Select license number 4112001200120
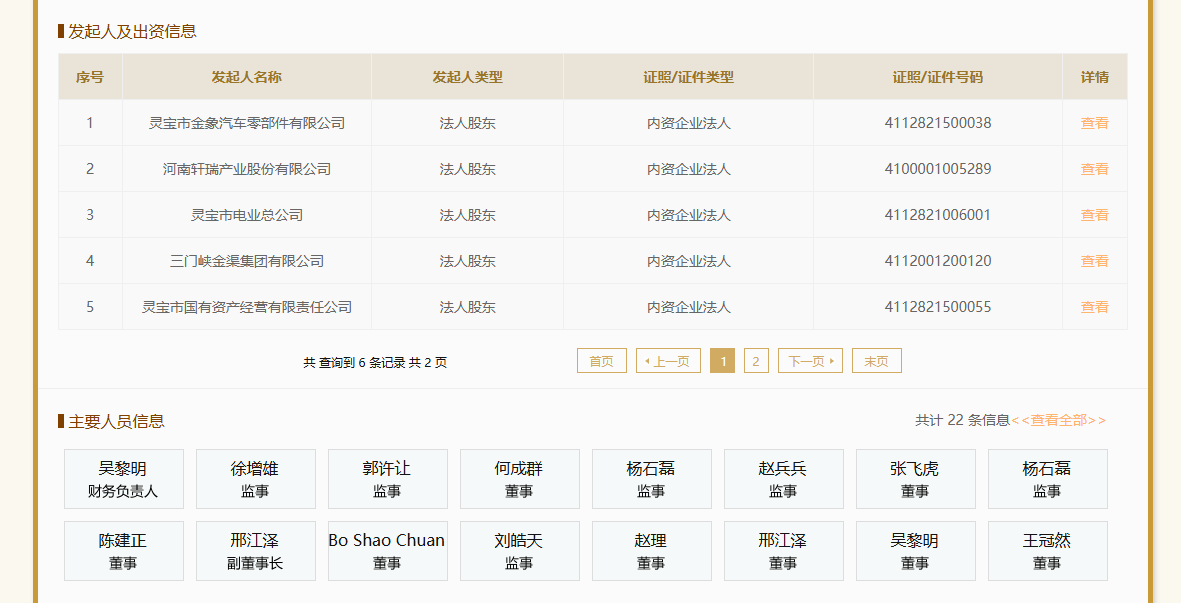The height and width of the screenshot is (603, 1181). 938,260
